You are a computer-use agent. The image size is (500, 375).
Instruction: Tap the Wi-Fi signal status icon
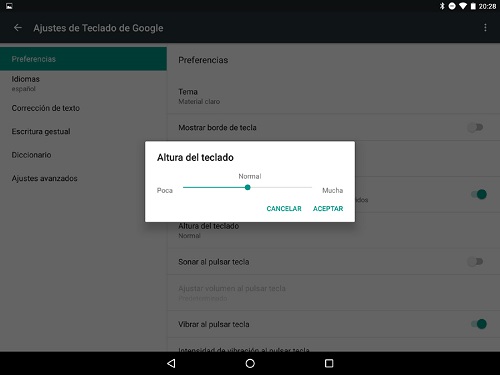tap(463, 6)
